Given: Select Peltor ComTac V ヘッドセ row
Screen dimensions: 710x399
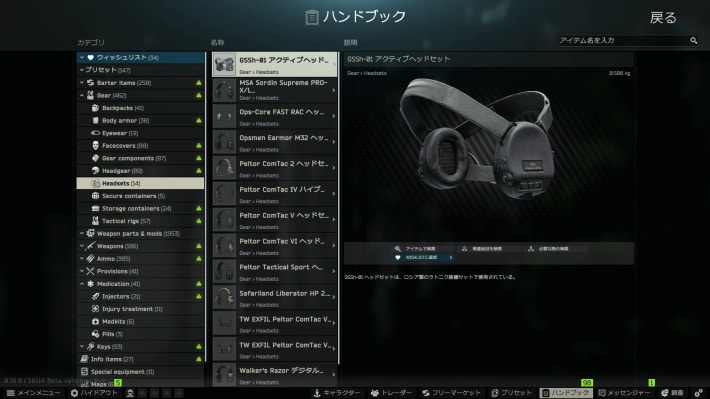Looking at the screenshot, I should click(x=274, y=219).
